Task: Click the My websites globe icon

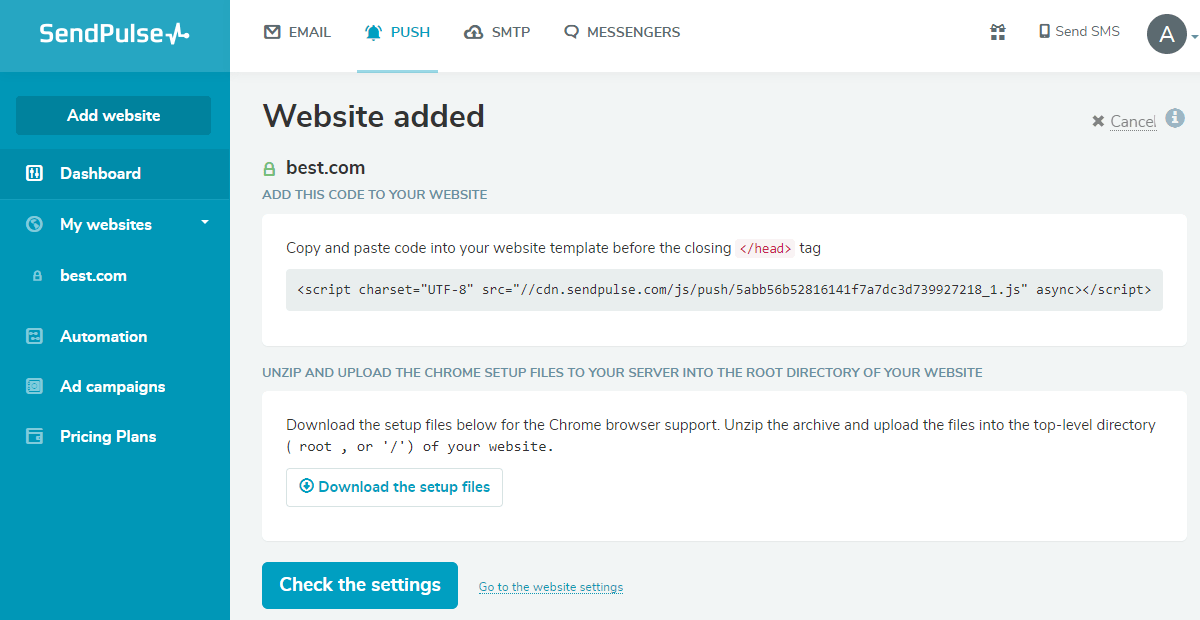Action: point(34,224)
